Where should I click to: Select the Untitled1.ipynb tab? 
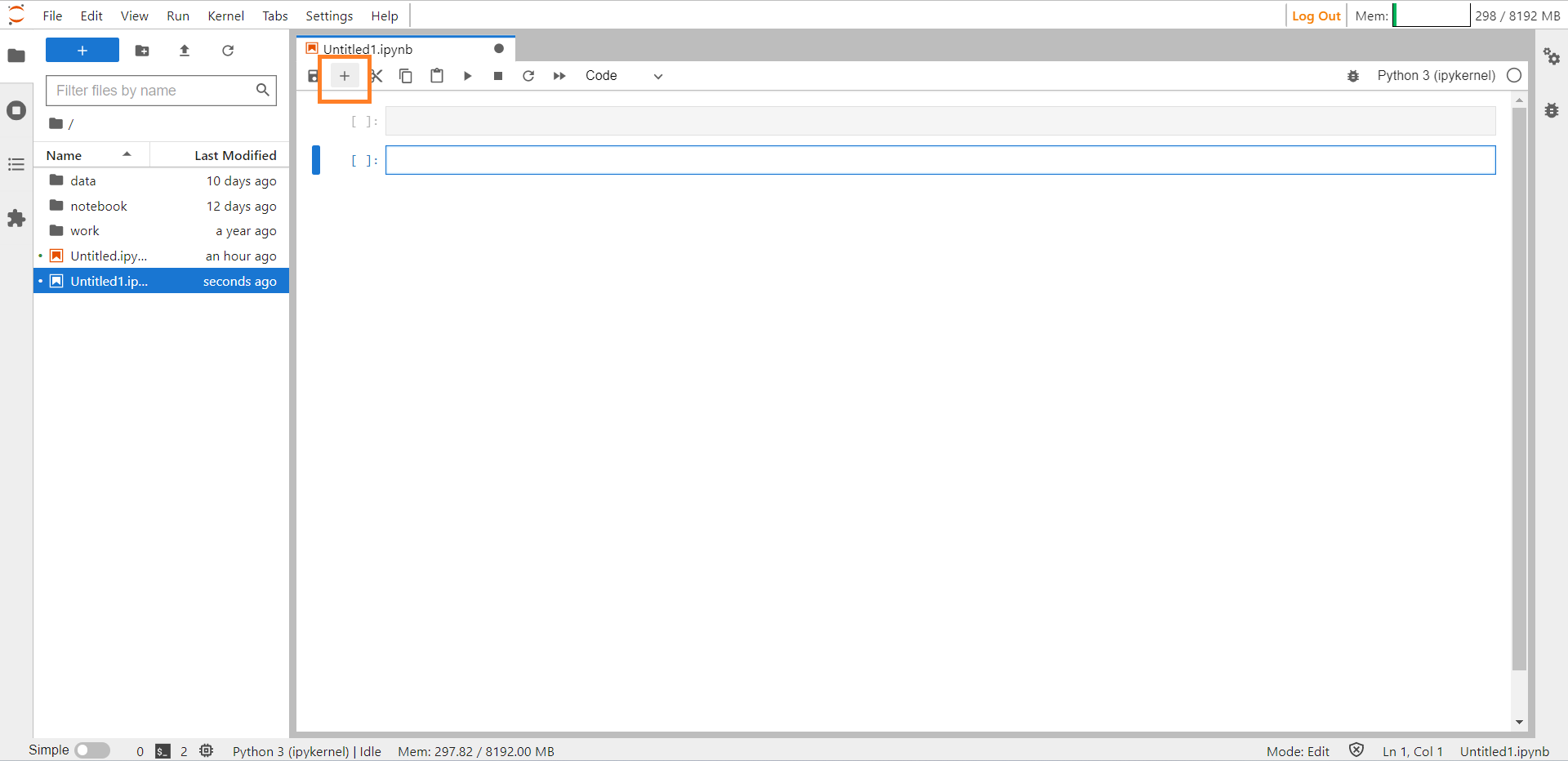pos(367,49)
